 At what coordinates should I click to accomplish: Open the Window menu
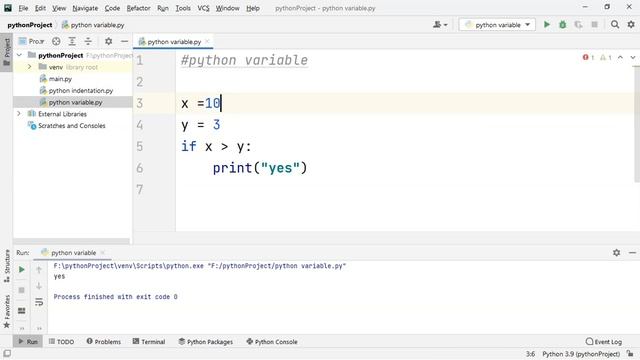pyautogui.click(x=227, y=8)
